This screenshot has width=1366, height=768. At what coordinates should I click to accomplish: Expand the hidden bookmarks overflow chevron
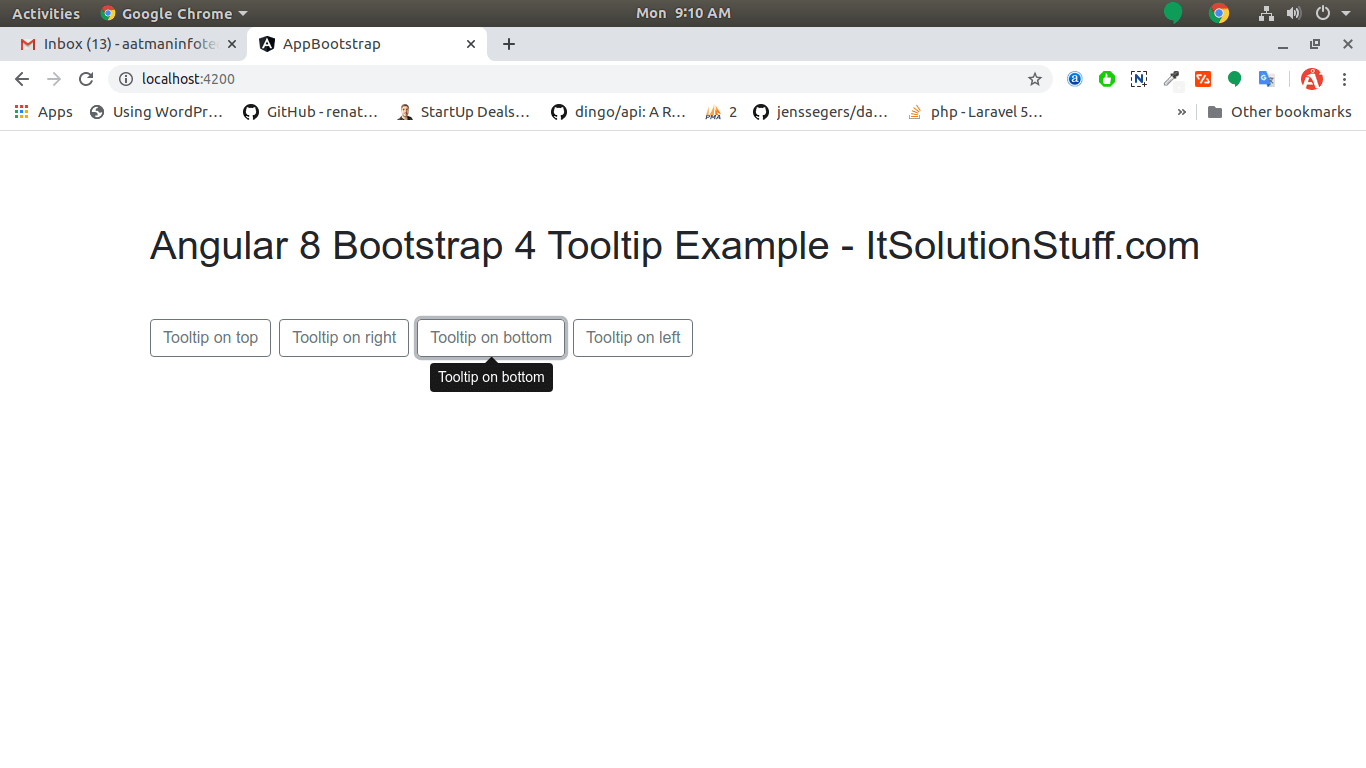coord(1182,112)
